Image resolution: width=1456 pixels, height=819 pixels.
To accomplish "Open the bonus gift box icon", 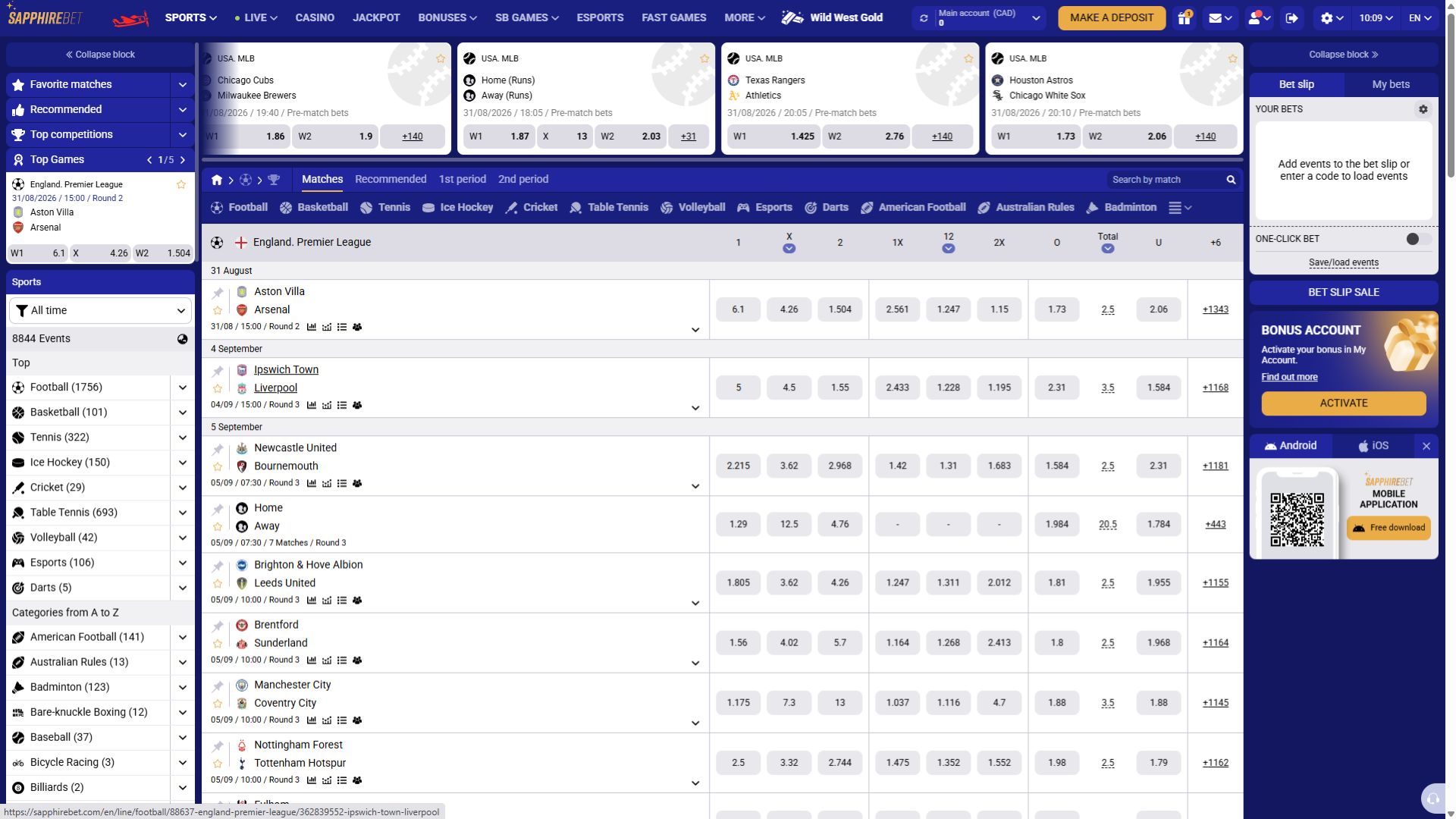I will pyautogui.click(x=1185, y=17).
